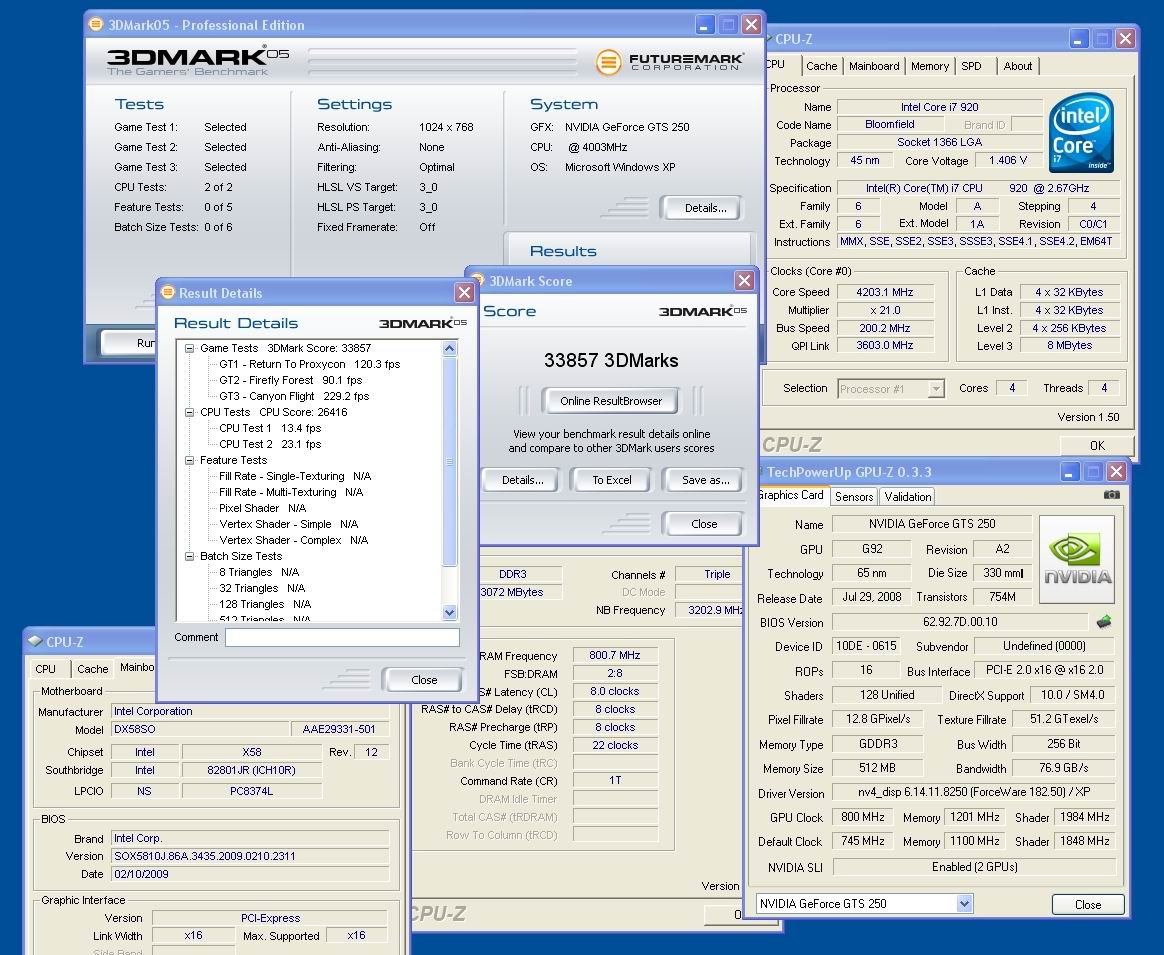
Task: Click the Close button in GPU-Z
Action: pos(1088,905)
